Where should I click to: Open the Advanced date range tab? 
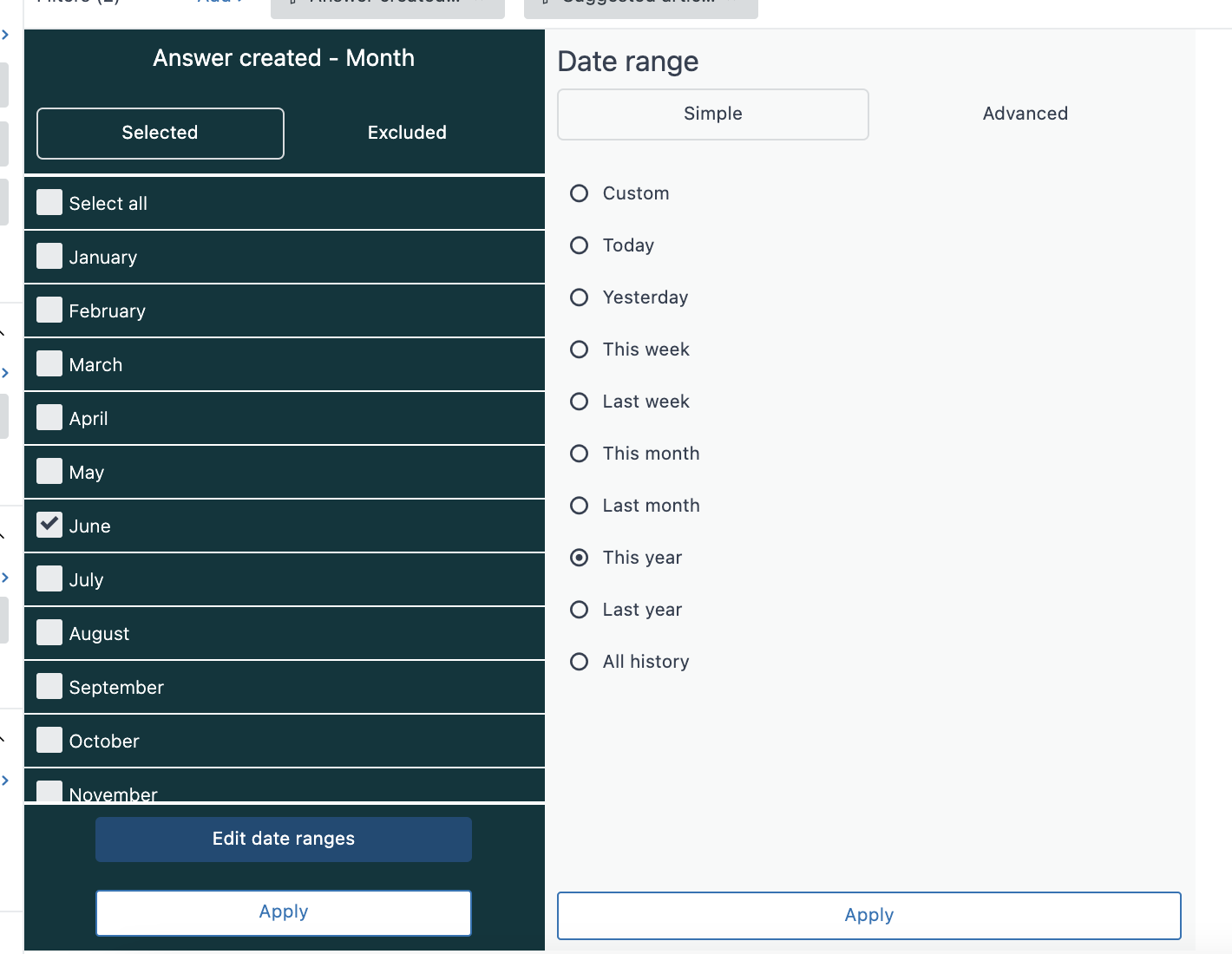(x=1025, y=114)
